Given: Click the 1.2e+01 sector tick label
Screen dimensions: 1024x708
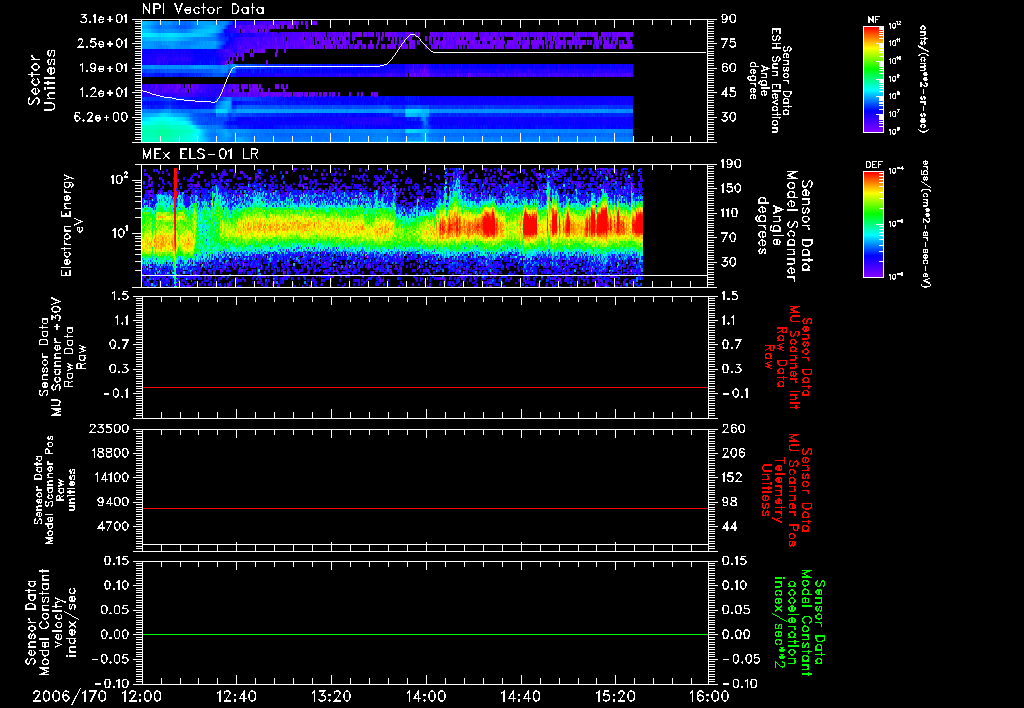Looking at the screenshot, I should coord(105,93).
